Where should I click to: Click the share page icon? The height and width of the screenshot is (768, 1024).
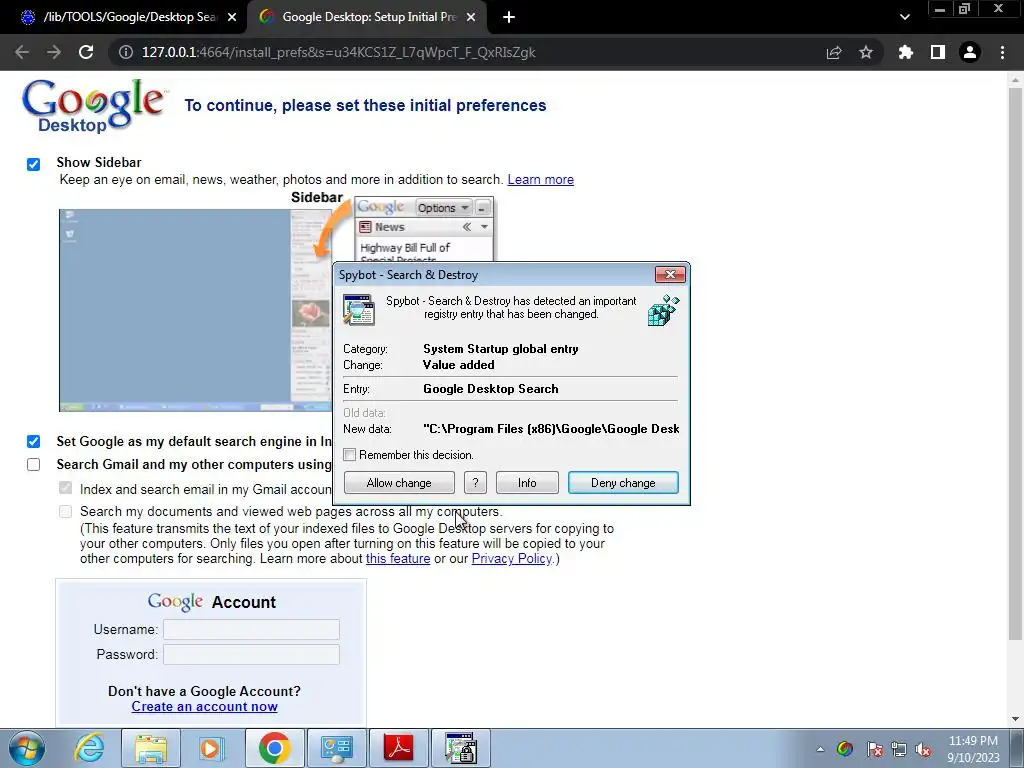tap(834, 52)
